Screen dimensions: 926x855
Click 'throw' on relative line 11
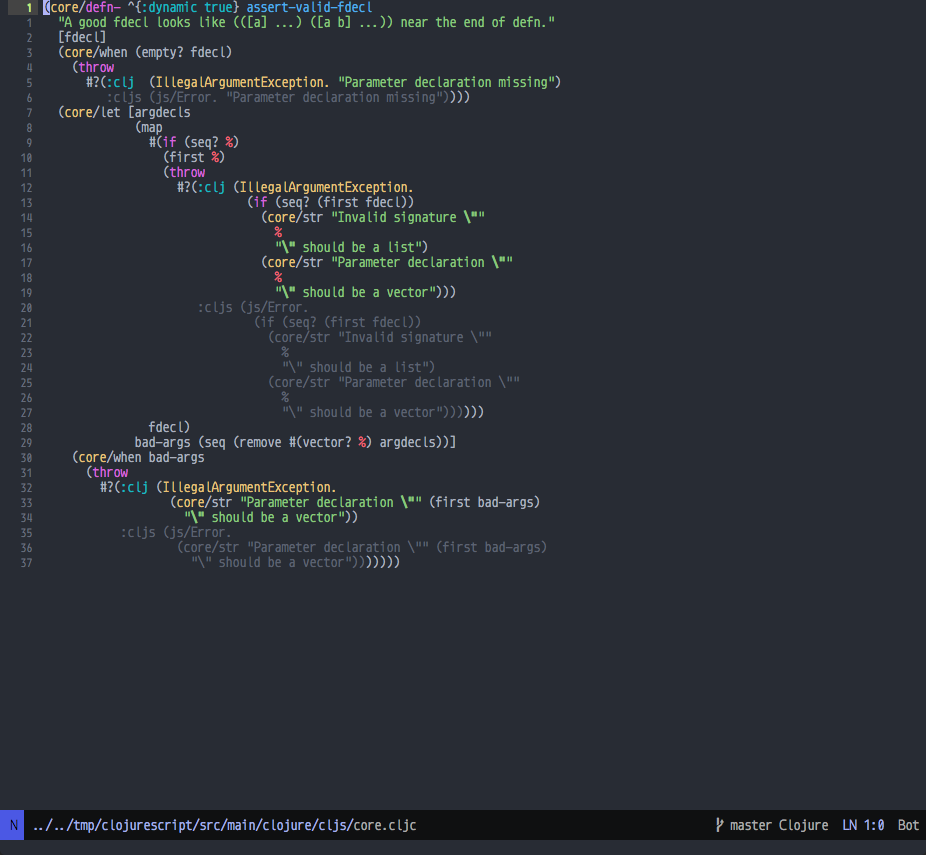187,172
